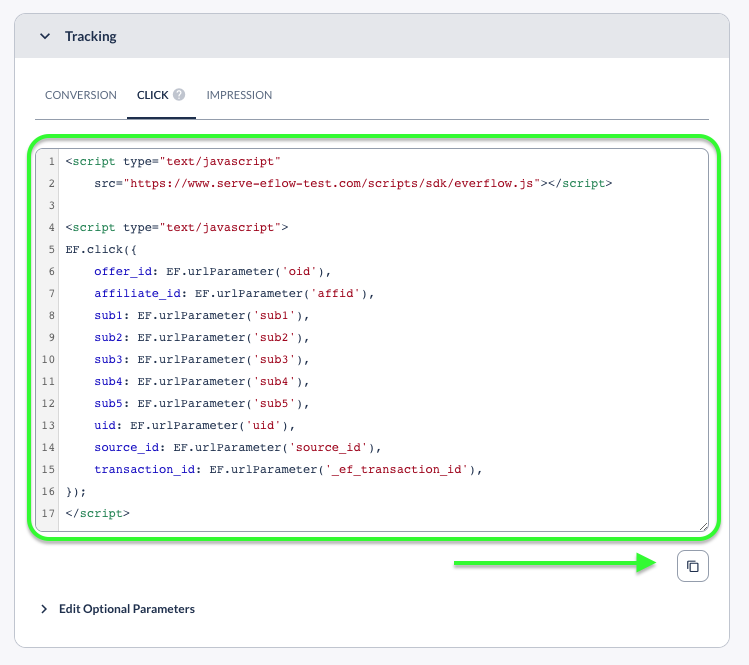Click the empty line 3 in code editor
The height and width of the screenshot is (665, 749).
(383, 205)
